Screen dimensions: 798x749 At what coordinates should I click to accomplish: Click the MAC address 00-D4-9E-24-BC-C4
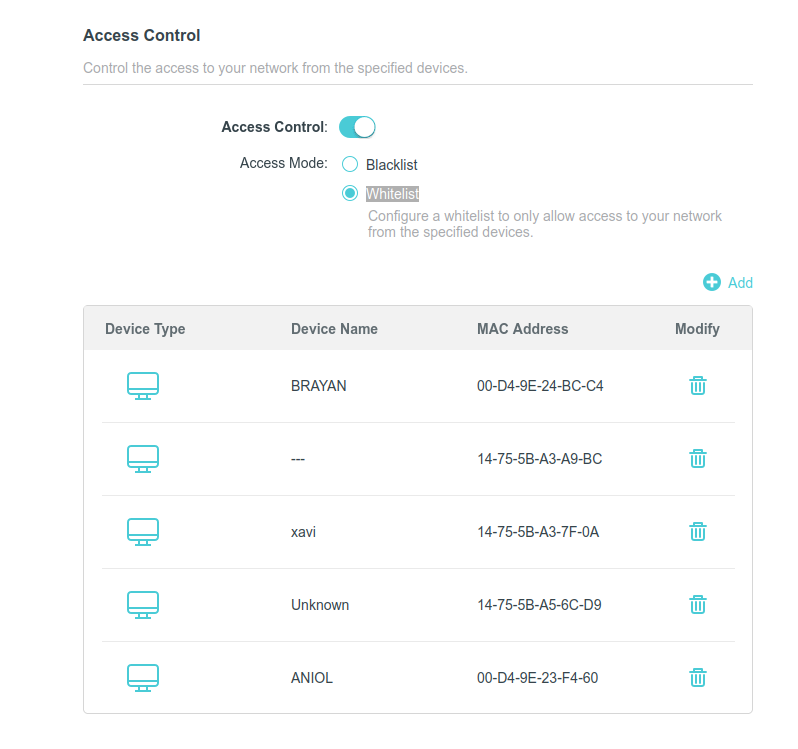tap(540, 386)
